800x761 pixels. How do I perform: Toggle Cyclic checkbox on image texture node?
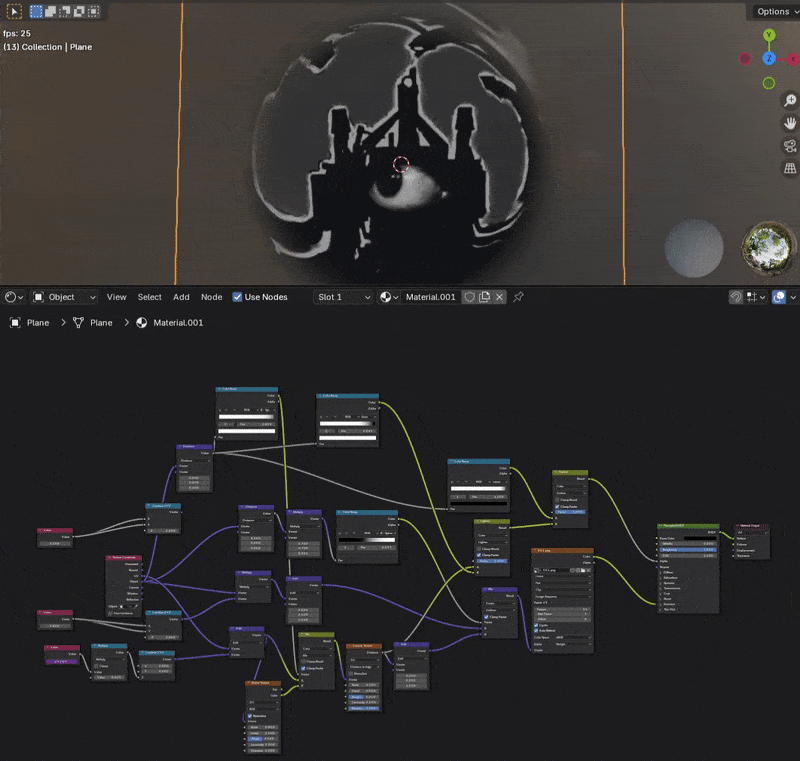536,625
